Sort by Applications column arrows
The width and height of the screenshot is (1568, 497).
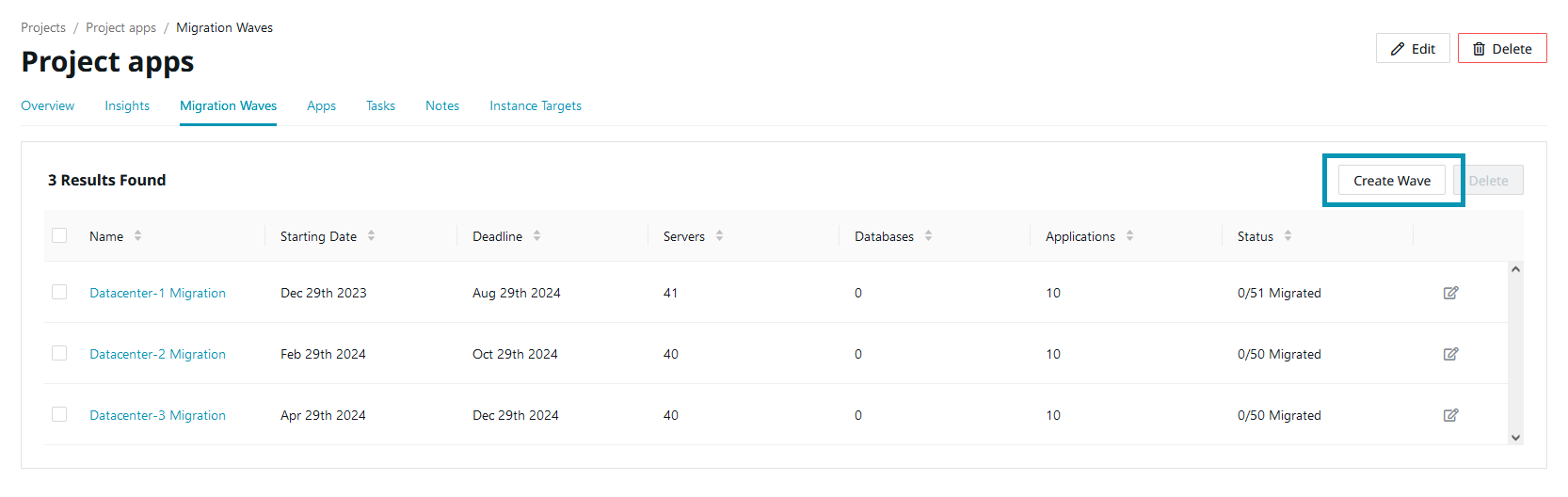1129,236
